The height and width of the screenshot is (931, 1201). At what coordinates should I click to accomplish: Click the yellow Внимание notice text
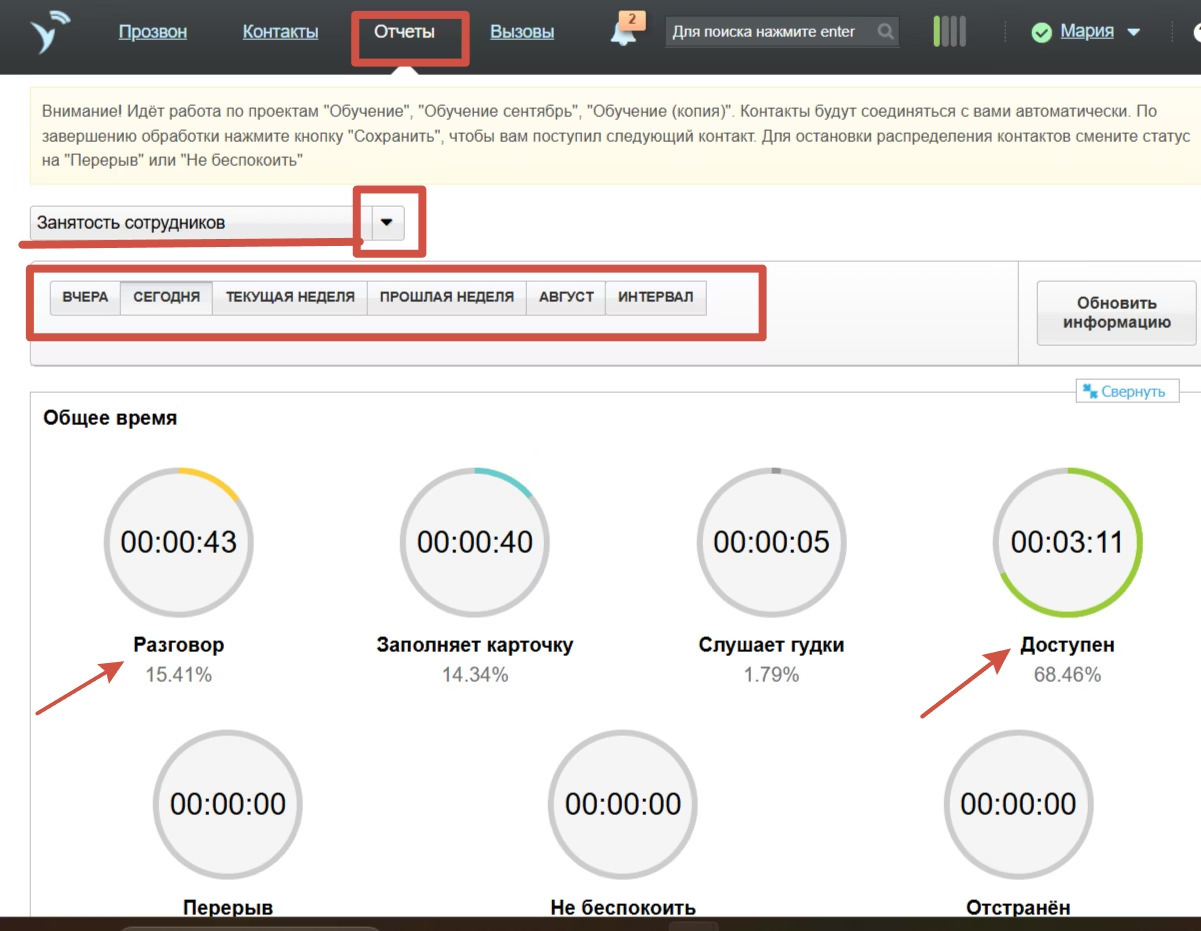(616, 136)
